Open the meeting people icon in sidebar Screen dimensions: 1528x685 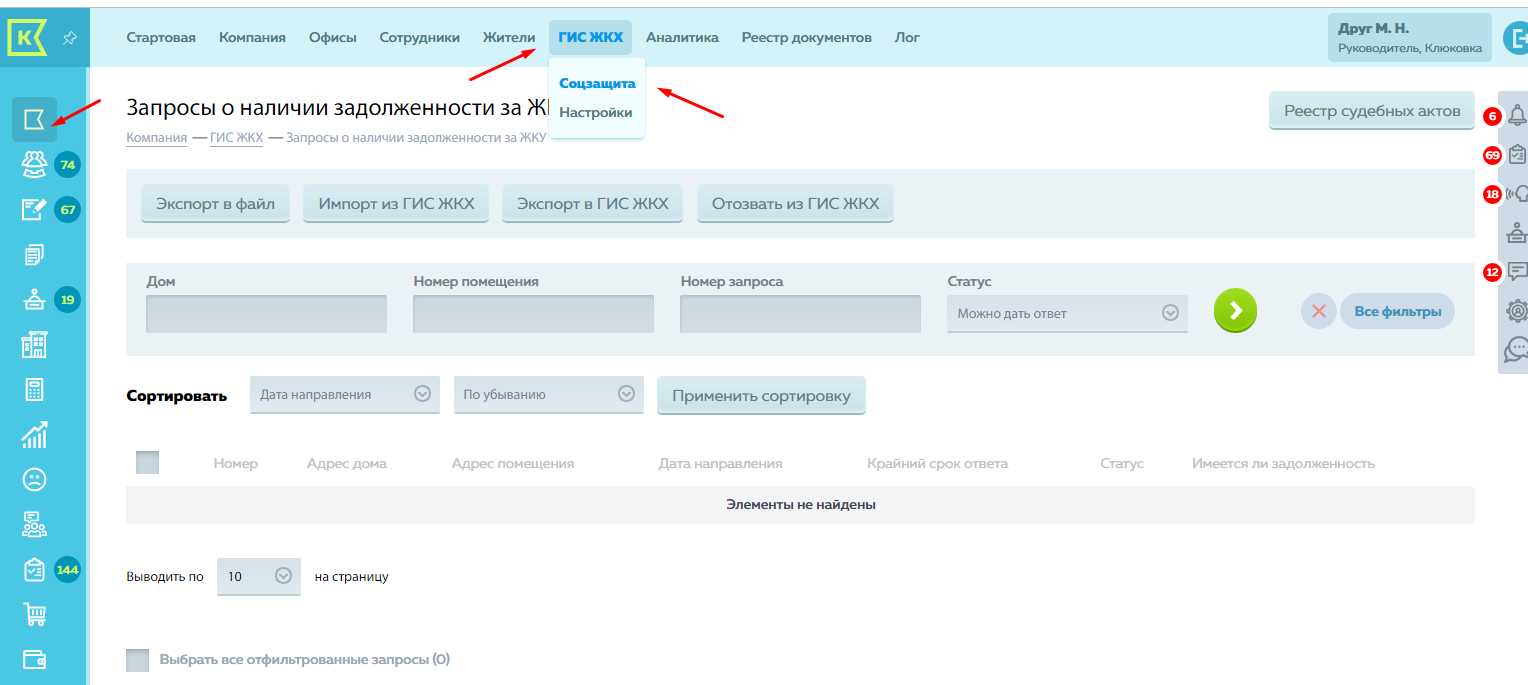(34, 524)
